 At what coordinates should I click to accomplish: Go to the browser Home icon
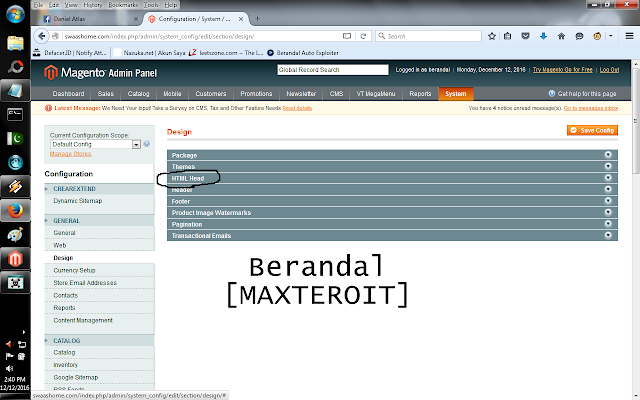tap(561, 36)
